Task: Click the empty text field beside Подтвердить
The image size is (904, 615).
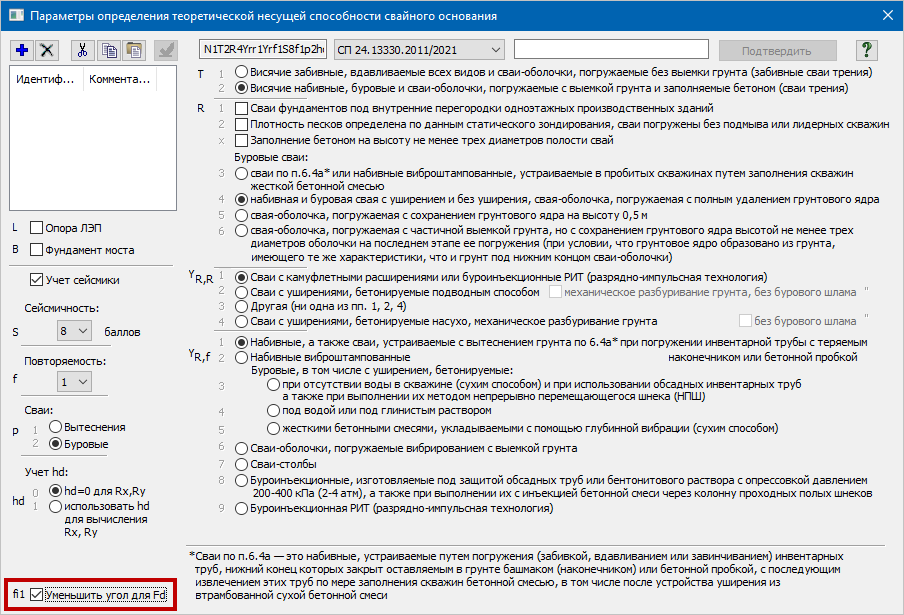Action: (611, 49)
